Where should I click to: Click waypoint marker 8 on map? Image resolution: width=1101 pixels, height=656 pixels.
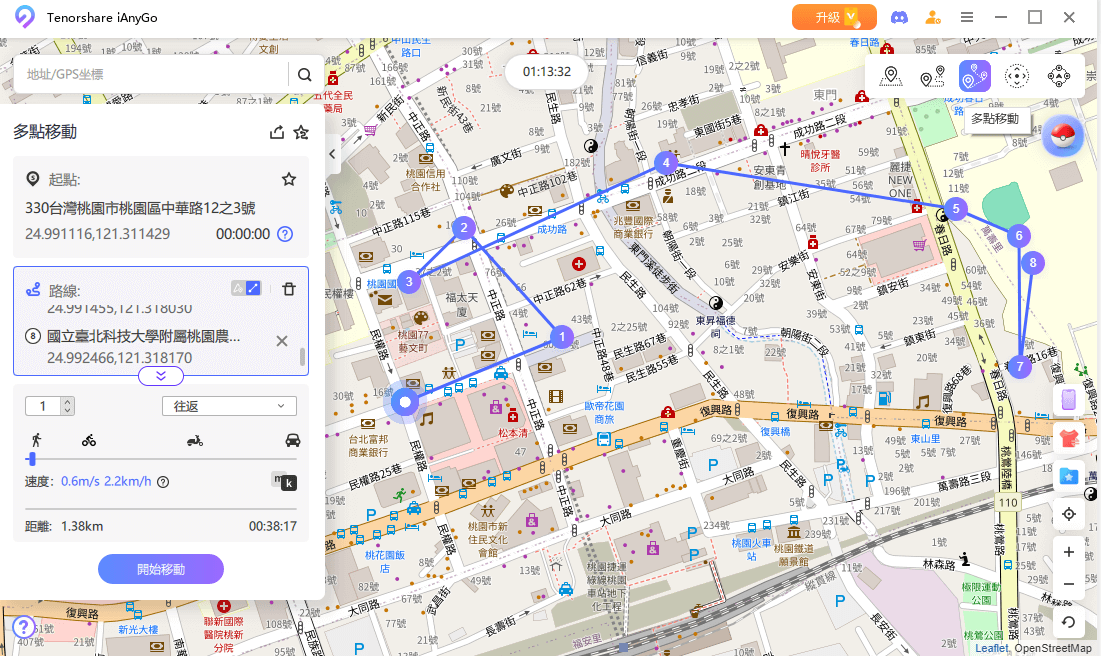pos(1032,263)
